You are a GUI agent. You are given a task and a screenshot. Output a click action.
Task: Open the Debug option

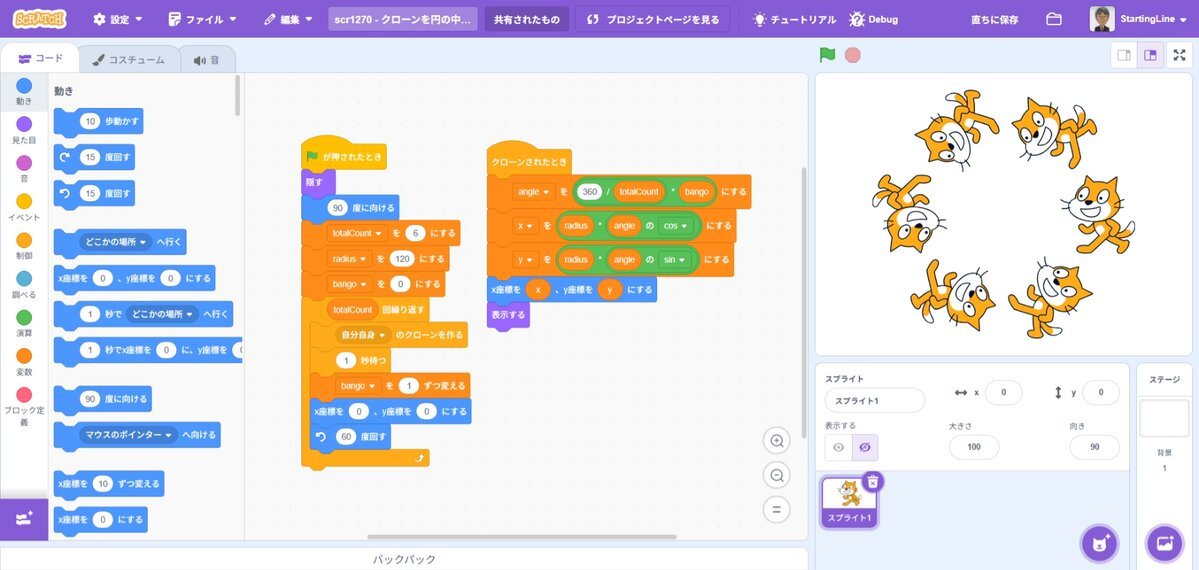click(x=874, y=19)
